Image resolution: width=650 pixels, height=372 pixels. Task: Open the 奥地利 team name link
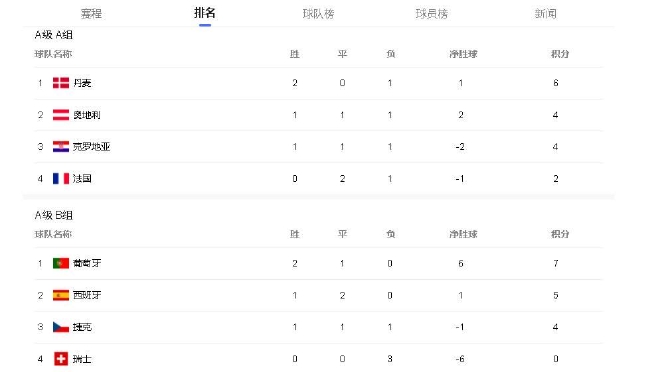(87, 115)
